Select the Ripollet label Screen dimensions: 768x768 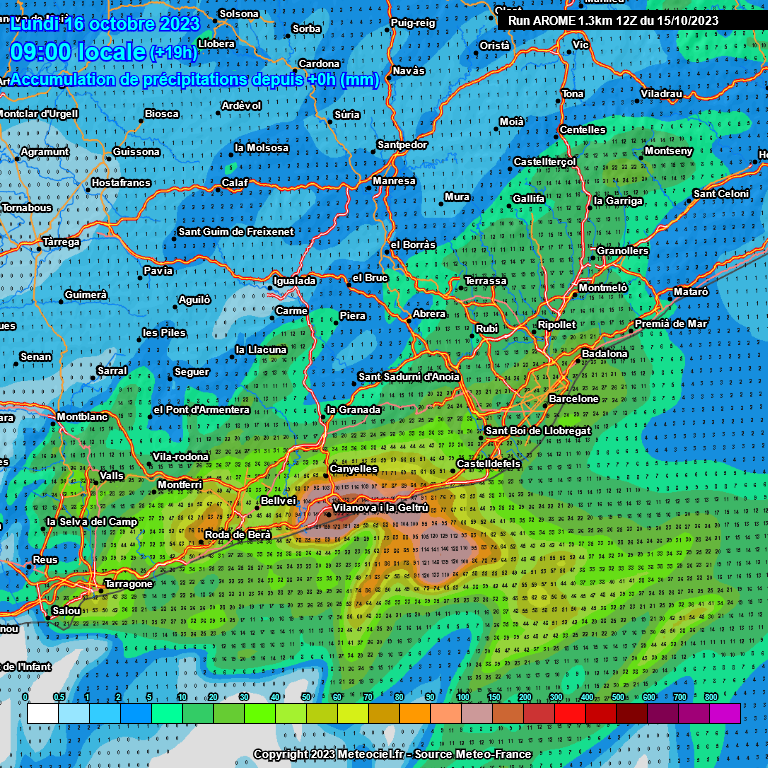(x=557, y=325)
